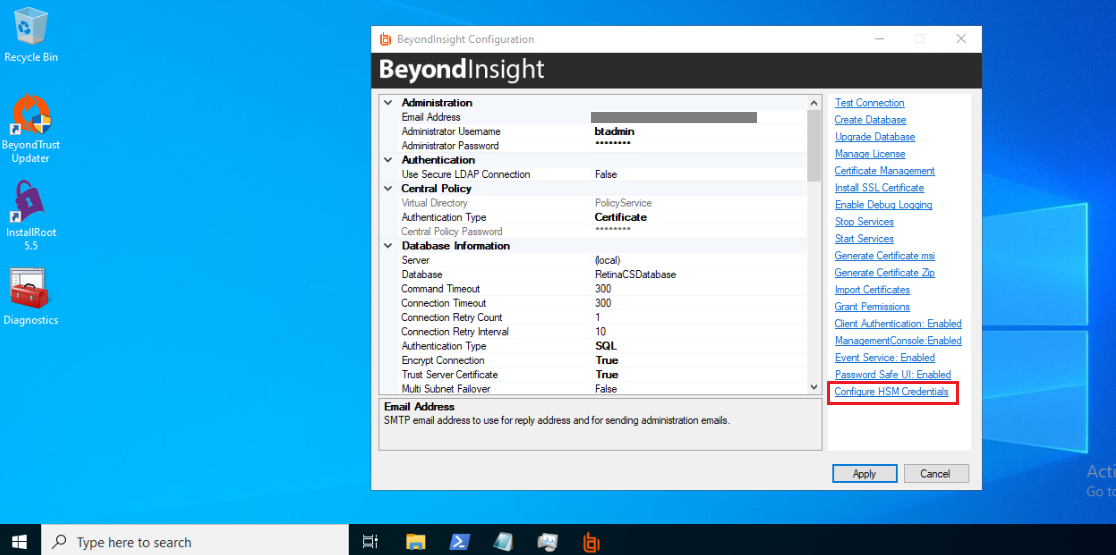Click the Windows Start button
The image size is (1116, 555).
pos(20,541)
